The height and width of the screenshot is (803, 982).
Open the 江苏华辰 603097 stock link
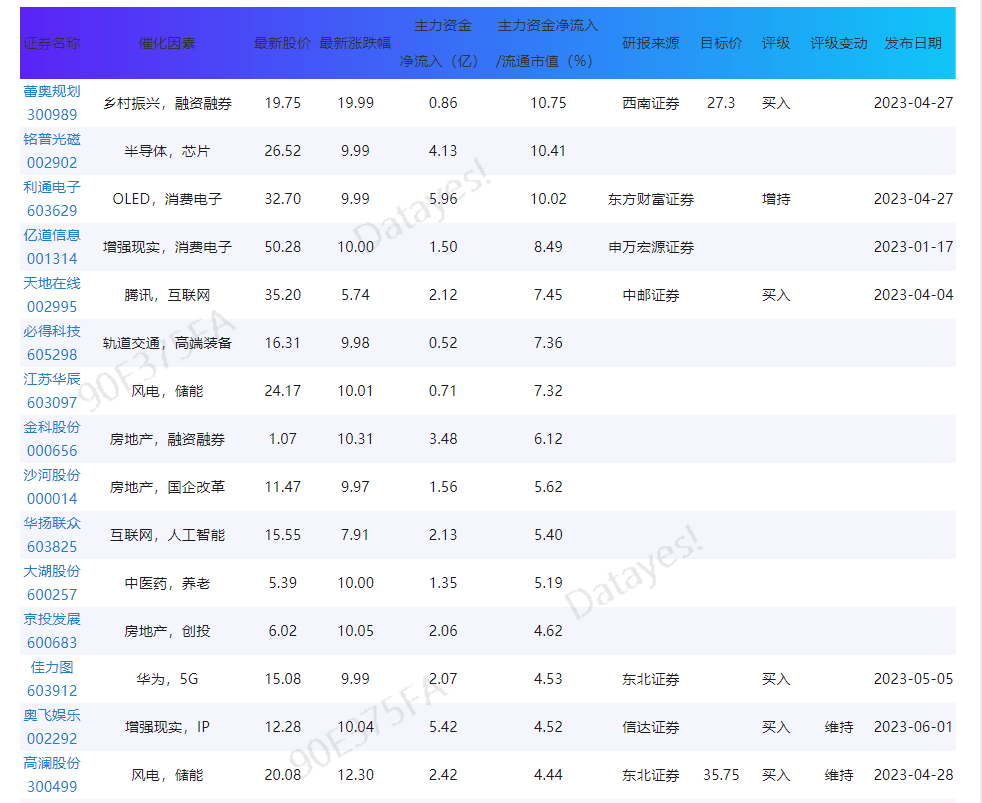(x=52, y=391)
